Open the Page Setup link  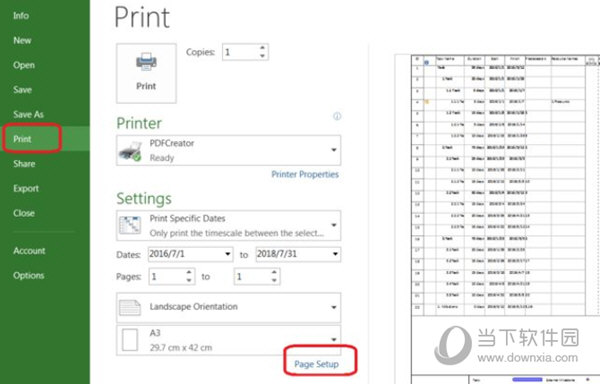pyautogui.click(x=316, y=364)
